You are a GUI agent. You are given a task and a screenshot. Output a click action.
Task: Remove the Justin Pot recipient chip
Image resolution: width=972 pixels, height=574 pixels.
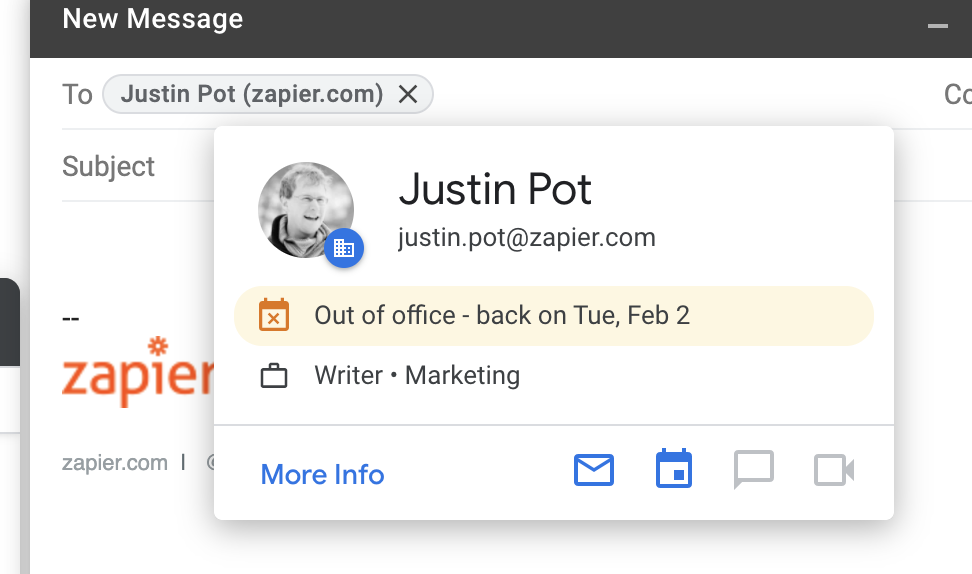tap(408, 95)
